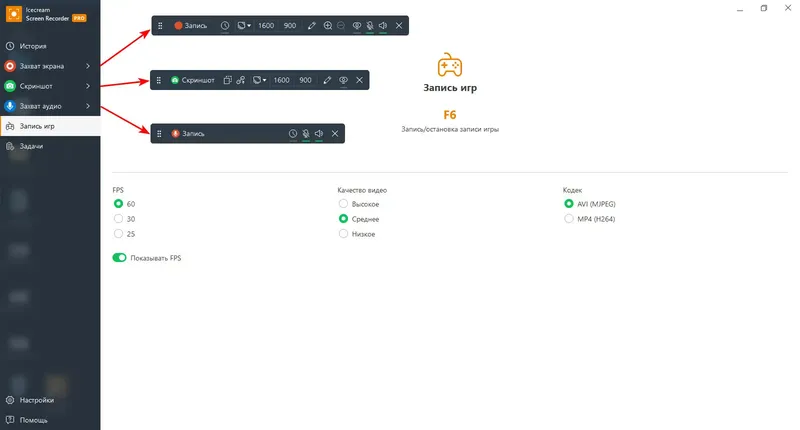The image size is (800, 430).
Task: Click the Icecream Screen Recorder logo icon
Action: (x=14, y=14)
